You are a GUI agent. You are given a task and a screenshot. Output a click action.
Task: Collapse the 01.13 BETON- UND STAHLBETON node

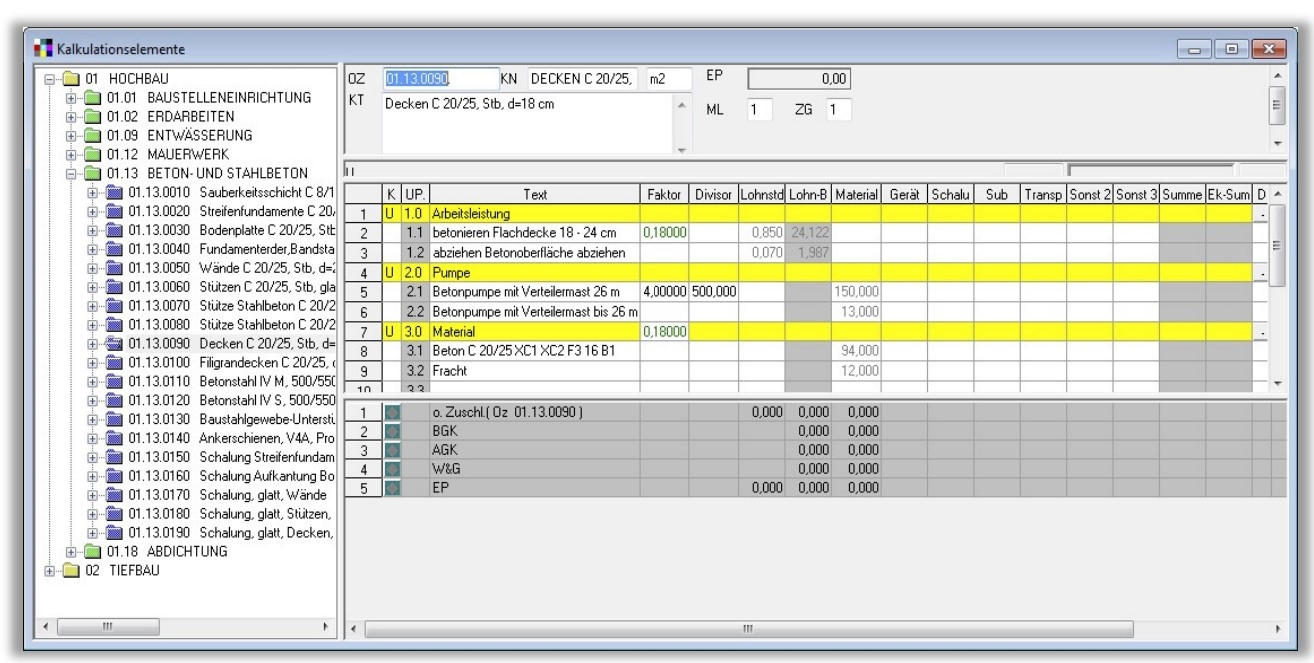(72, 173)
